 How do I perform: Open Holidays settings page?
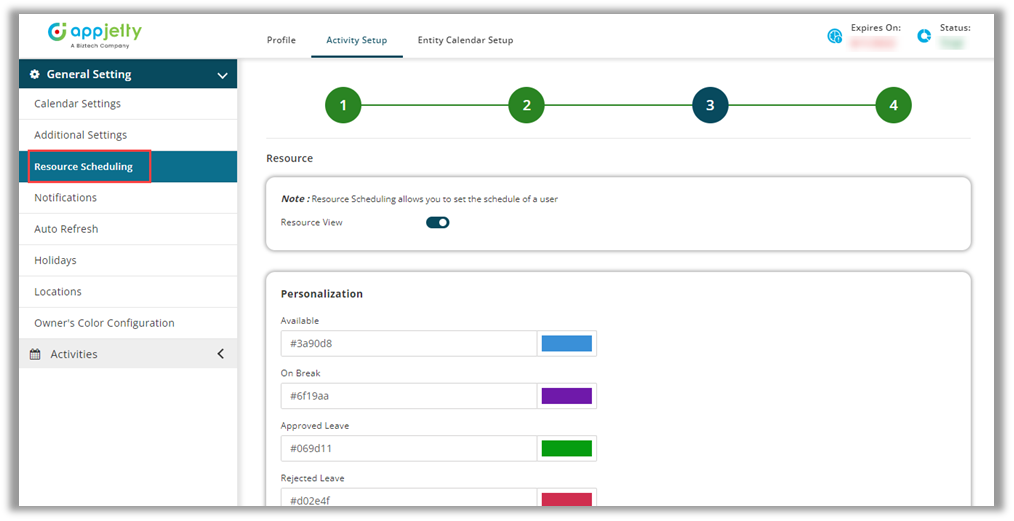pyautogui.click(x=55, y=260)
